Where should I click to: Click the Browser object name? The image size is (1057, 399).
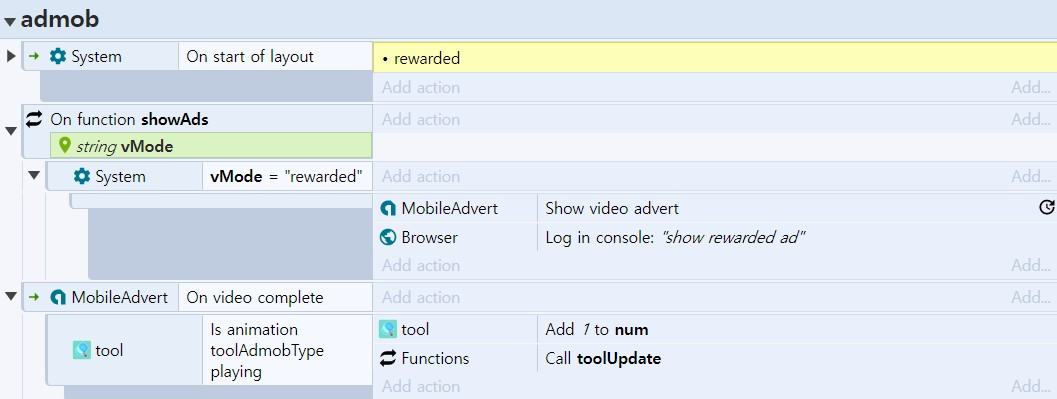[429, 237]
